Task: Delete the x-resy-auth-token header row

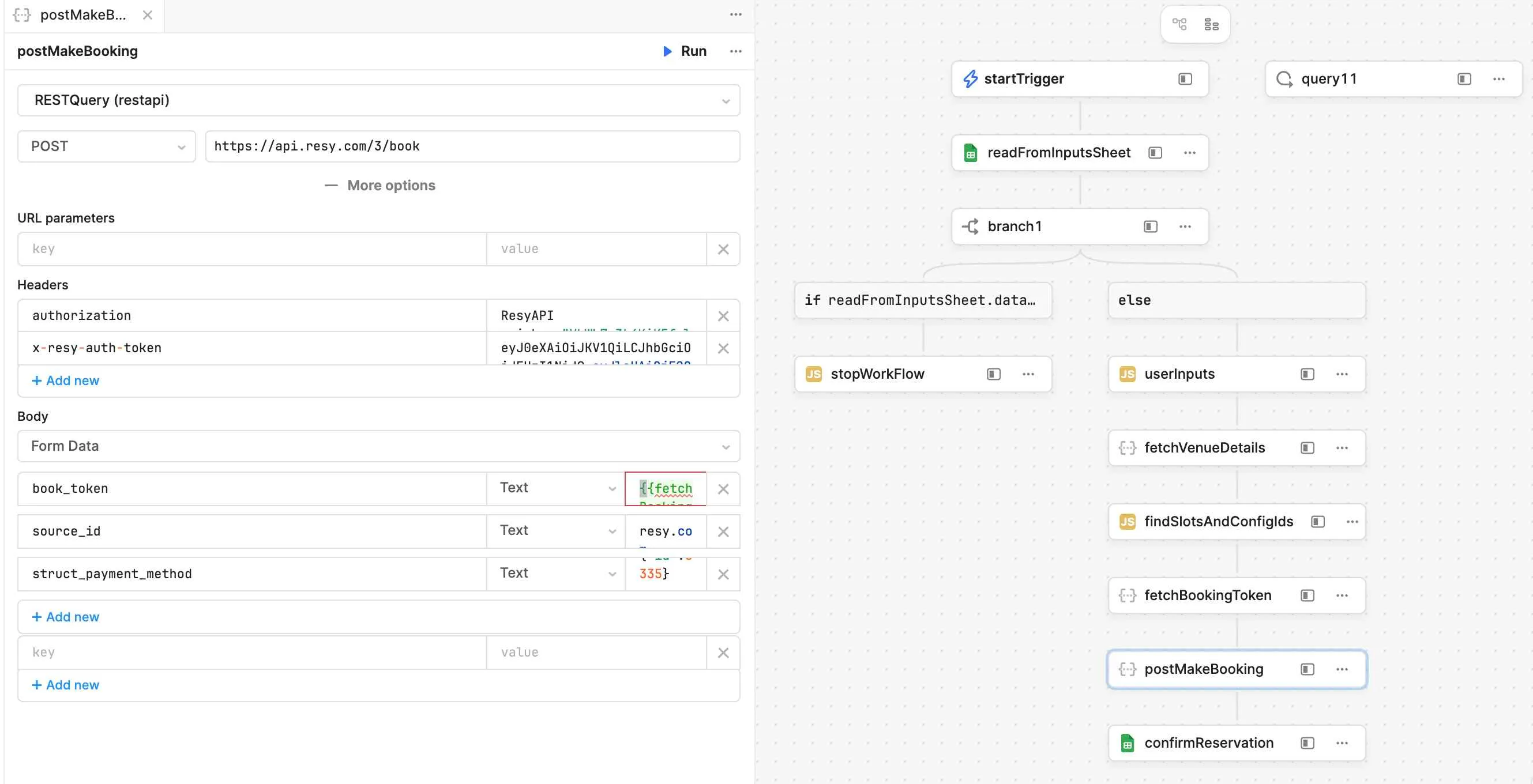Action: tap(723, 348)
